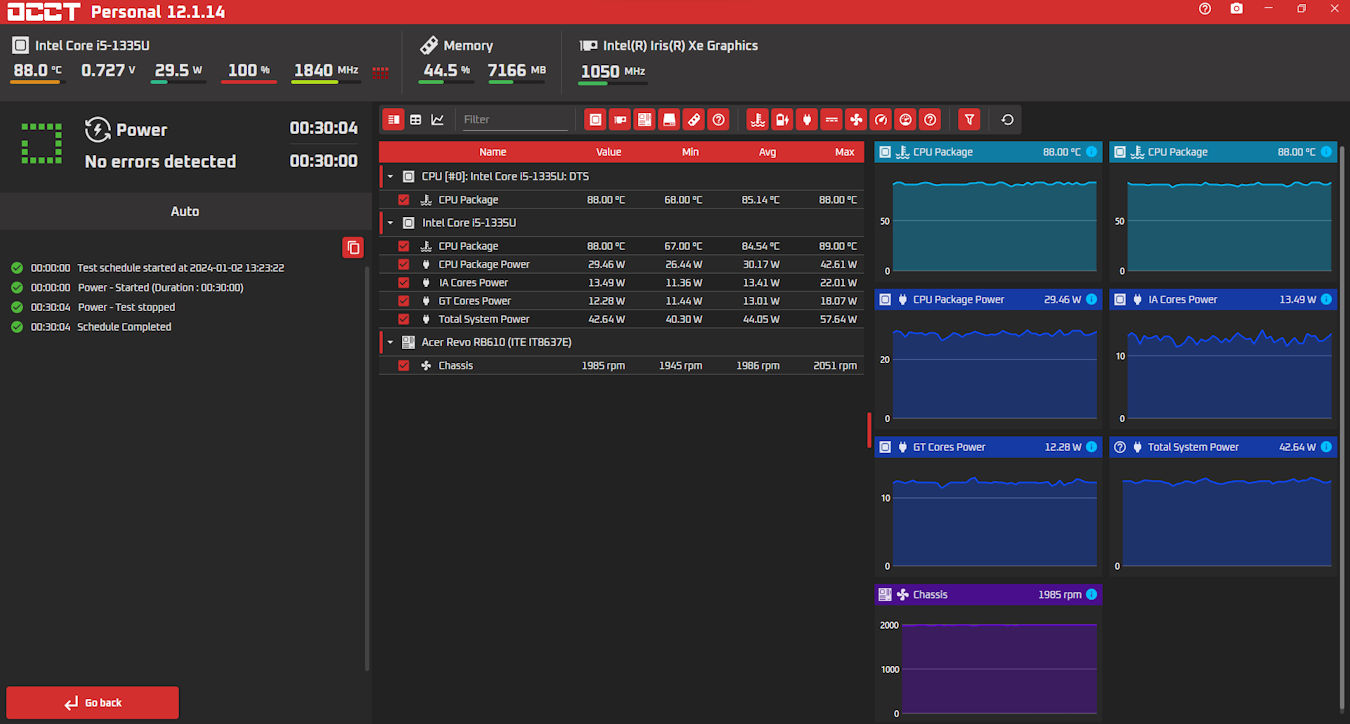Image resolution: width=1350 pixels, height=724 pixels.
Task: Toggle the GPU sensor filter icon
Action: point(620,120)
